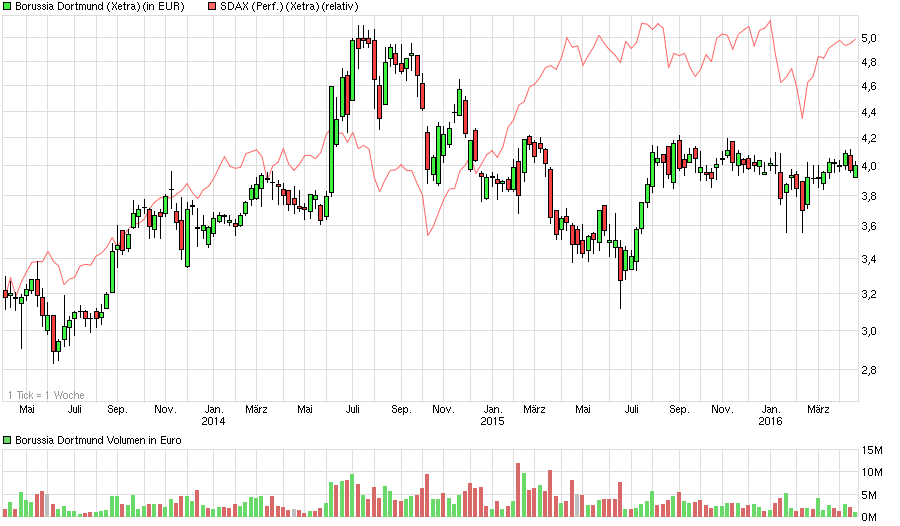Click the 3,8 price axis label

pos(869,196)
